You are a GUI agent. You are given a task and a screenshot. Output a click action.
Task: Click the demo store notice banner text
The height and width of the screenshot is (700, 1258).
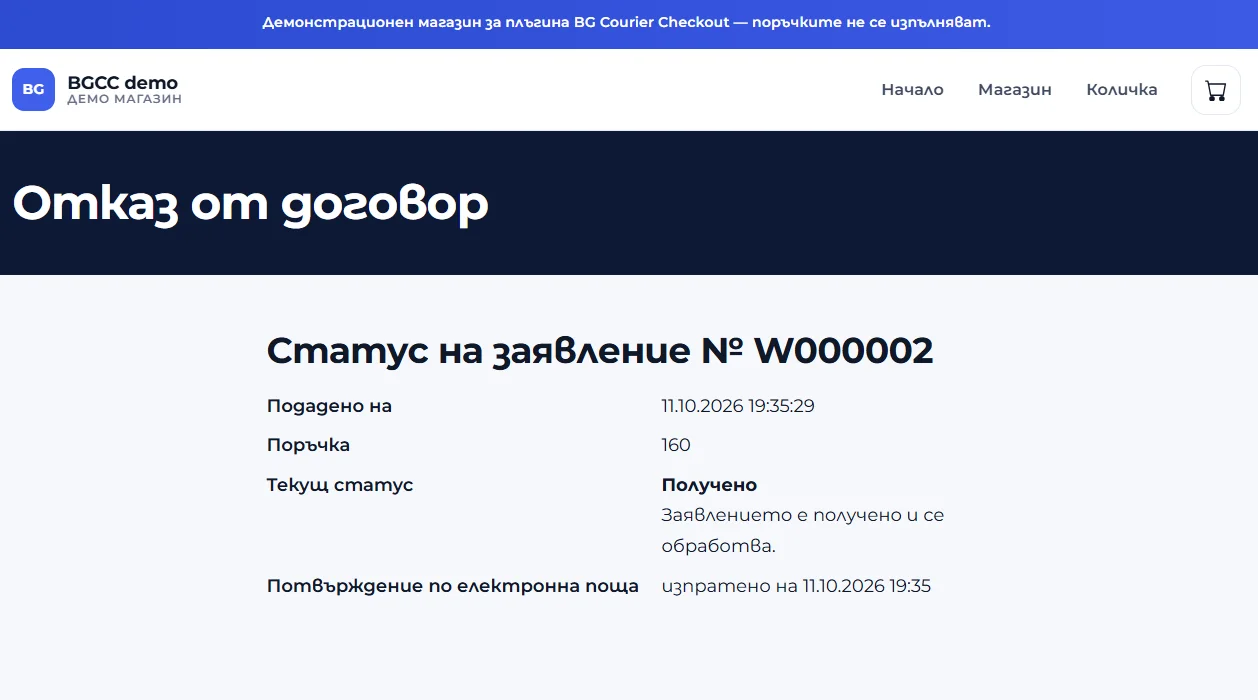click(x=627, y=22)
